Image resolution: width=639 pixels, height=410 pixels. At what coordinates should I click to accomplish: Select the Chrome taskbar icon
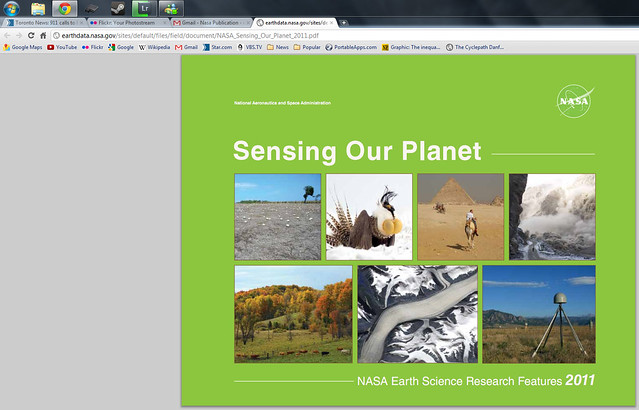pos(64,9)
